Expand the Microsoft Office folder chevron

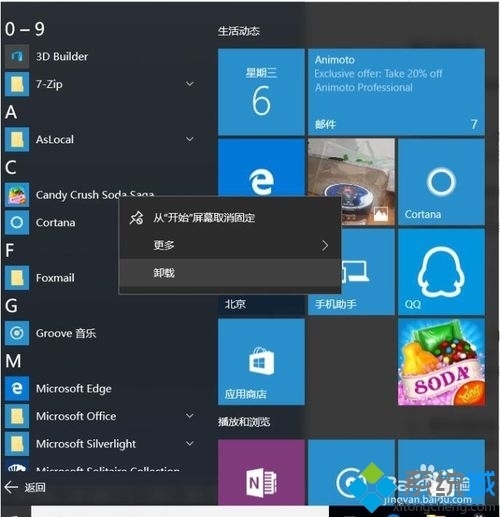(x=190, y=416)
